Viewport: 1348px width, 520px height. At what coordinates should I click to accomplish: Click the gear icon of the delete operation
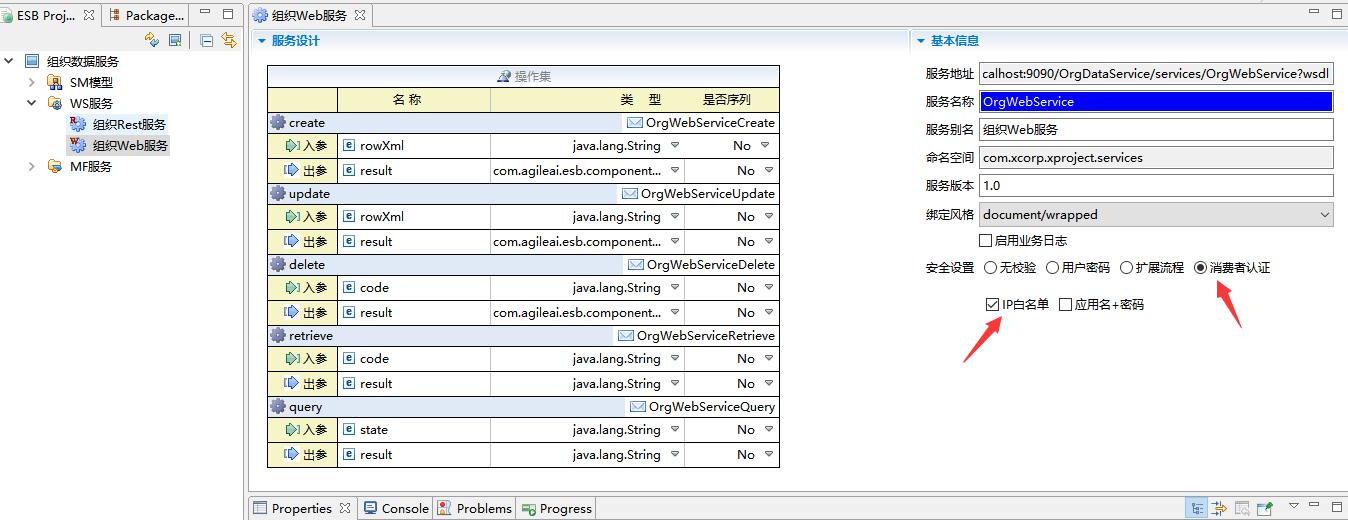click(x=278, y=264)
